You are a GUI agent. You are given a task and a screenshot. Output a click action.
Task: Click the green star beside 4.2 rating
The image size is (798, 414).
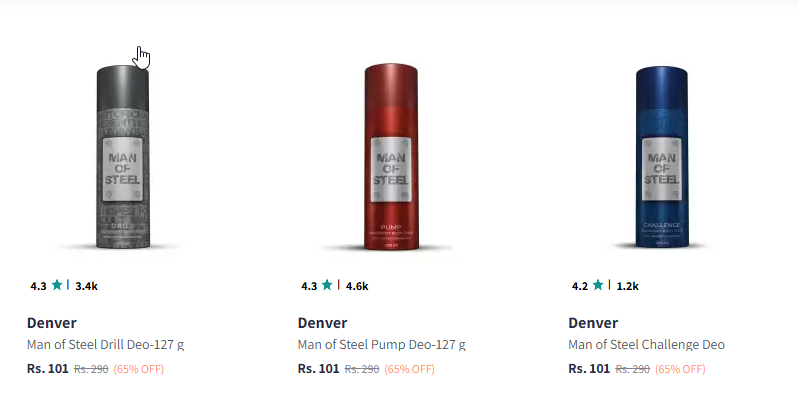pyautogui.click(x=598, y=285)
